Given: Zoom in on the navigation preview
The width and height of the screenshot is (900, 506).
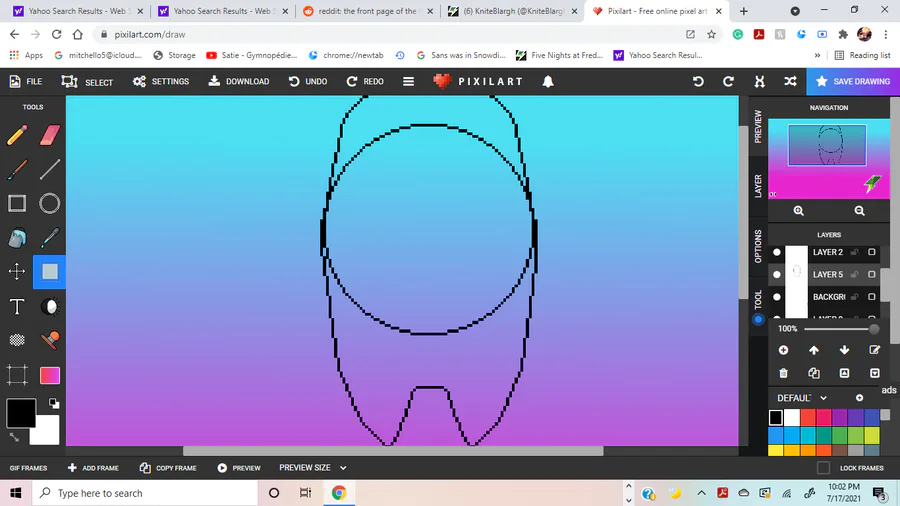Looking at the screenshot, I should pos(798,211).
